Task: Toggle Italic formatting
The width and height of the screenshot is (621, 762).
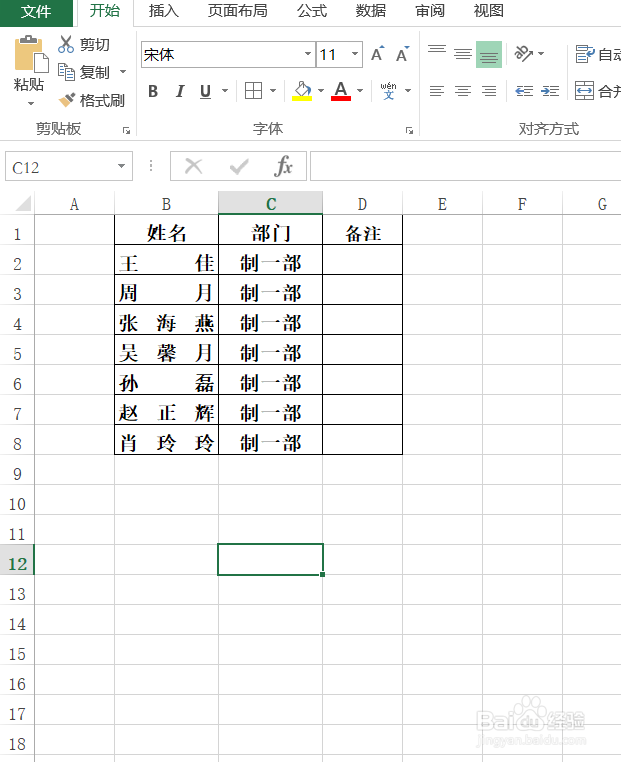Action: pyautogui.click(x=180, y=91)
